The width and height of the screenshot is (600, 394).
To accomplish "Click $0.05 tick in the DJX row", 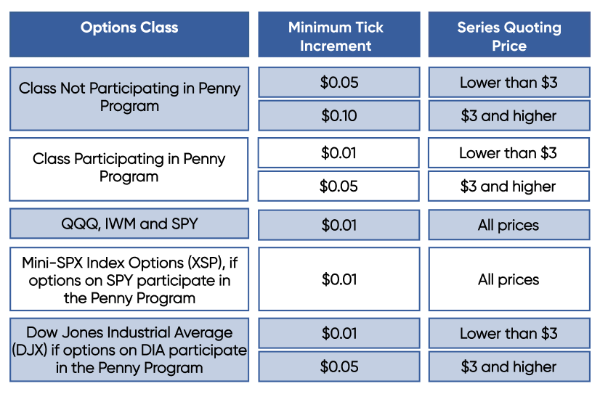I will [x=339, y=366].
